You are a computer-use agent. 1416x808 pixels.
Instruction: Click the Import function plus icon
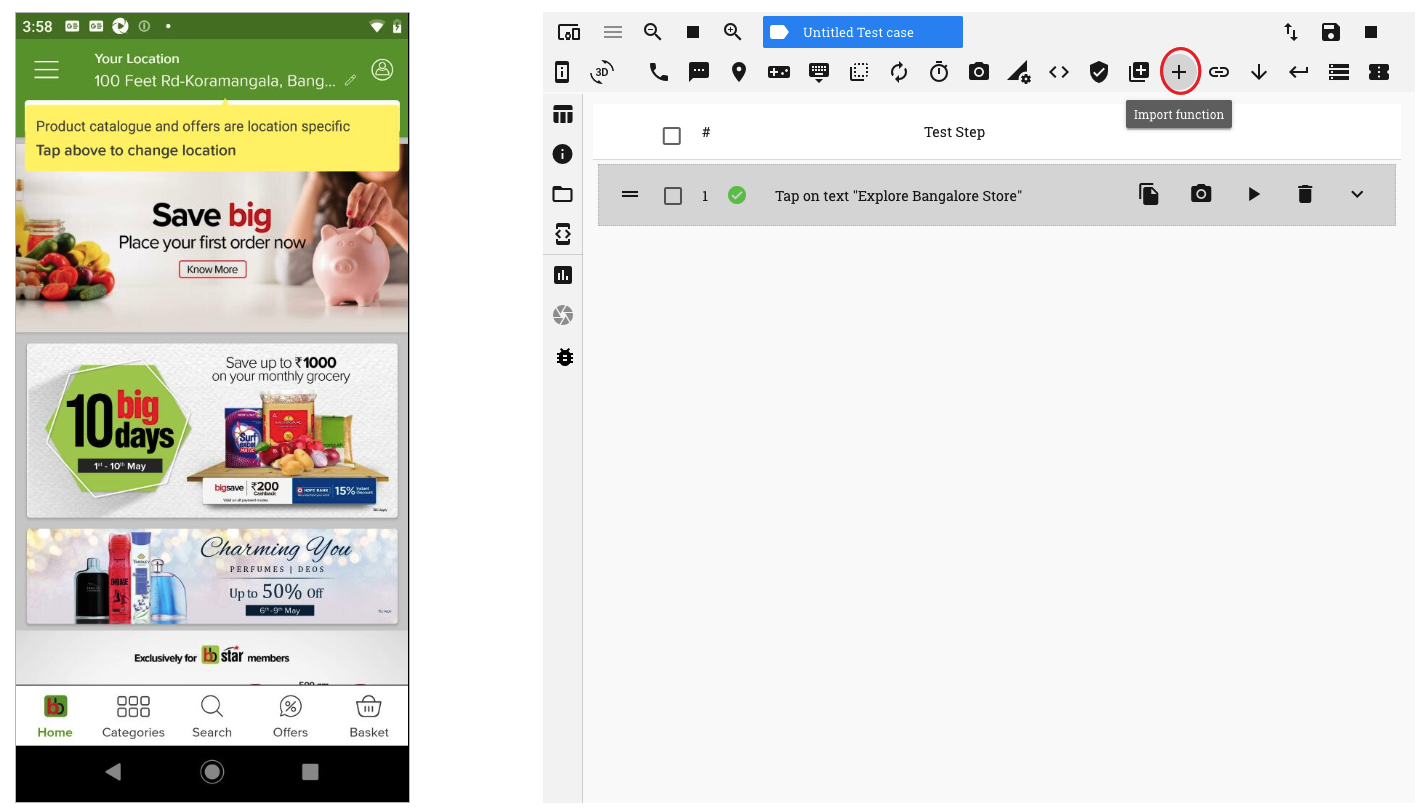(x=1179, y=72)
